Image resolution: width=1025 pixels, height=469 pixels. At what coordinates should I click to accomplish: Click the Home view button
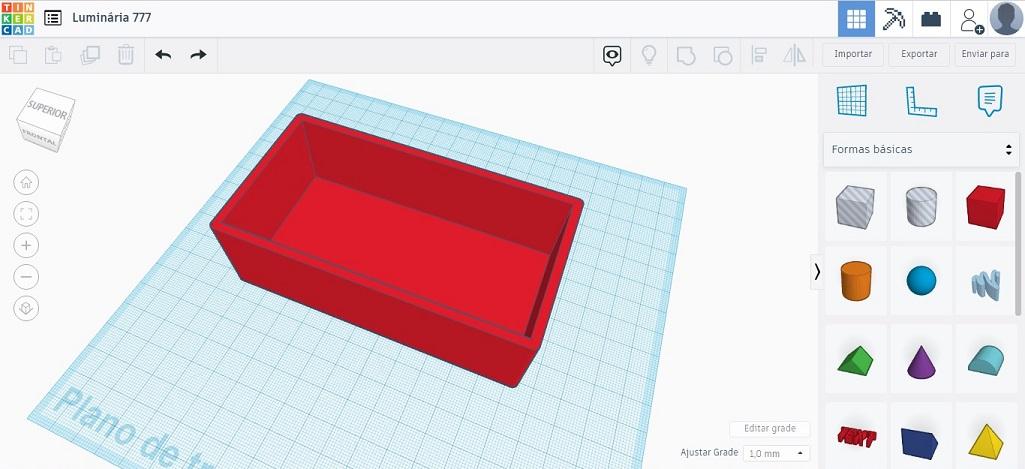pyautogui.click(x=26, y=182)
